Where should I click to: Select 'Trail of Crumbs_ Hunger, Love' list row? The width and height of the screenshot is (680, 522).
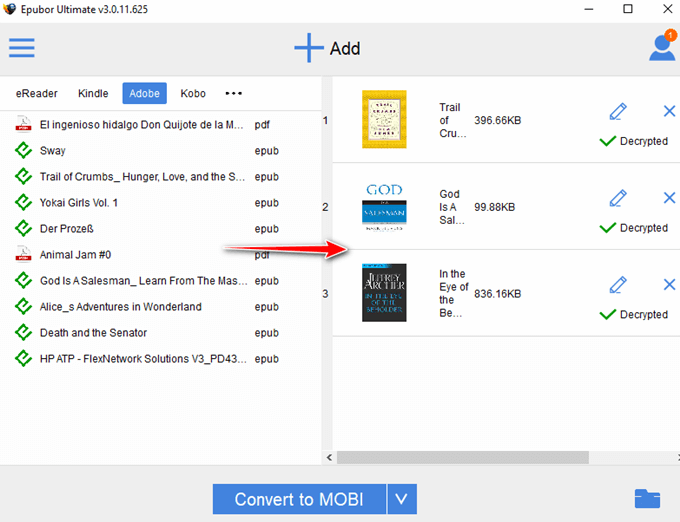[160, 176]
